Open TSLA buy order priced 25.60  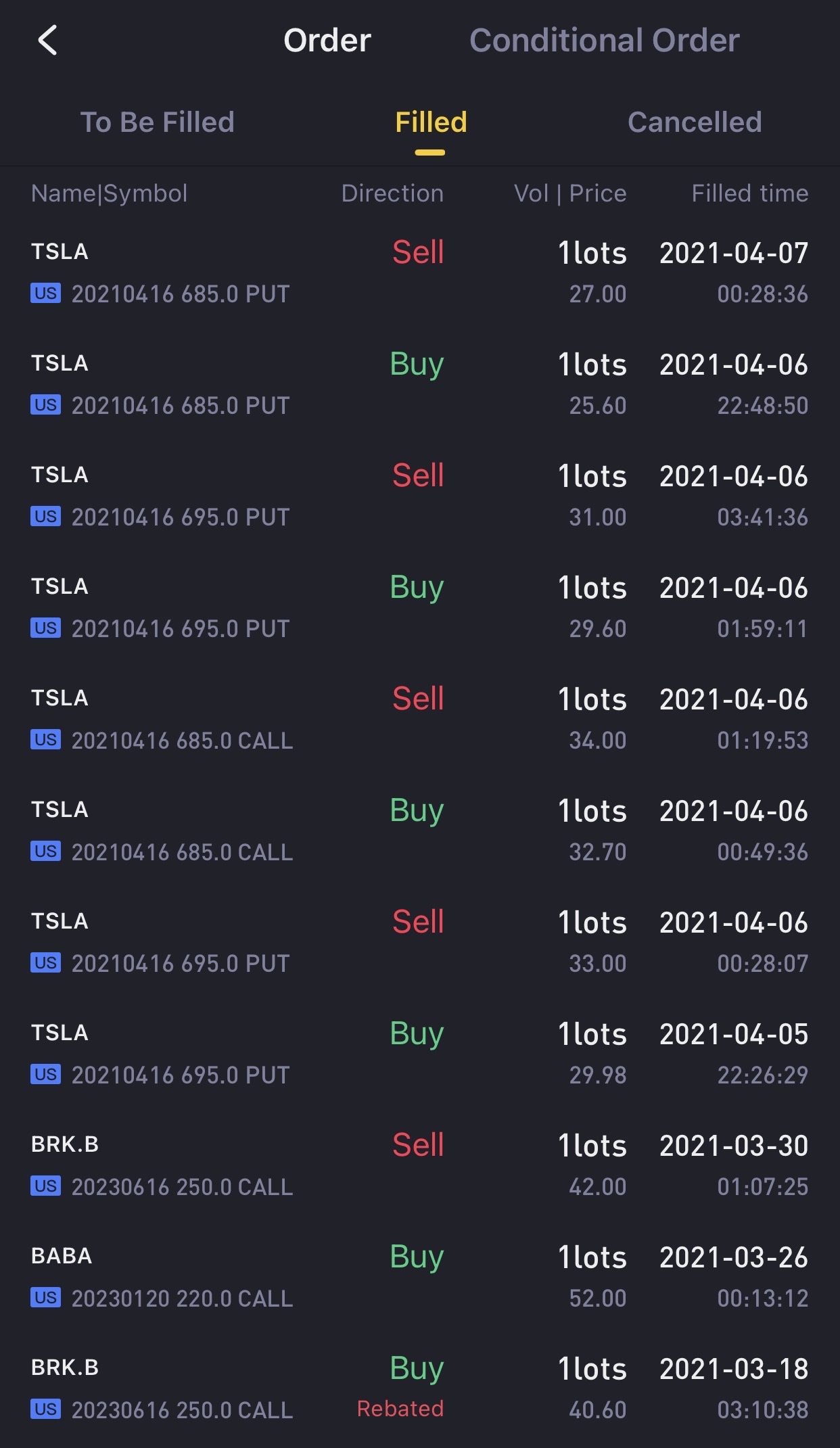pos(419,384)
